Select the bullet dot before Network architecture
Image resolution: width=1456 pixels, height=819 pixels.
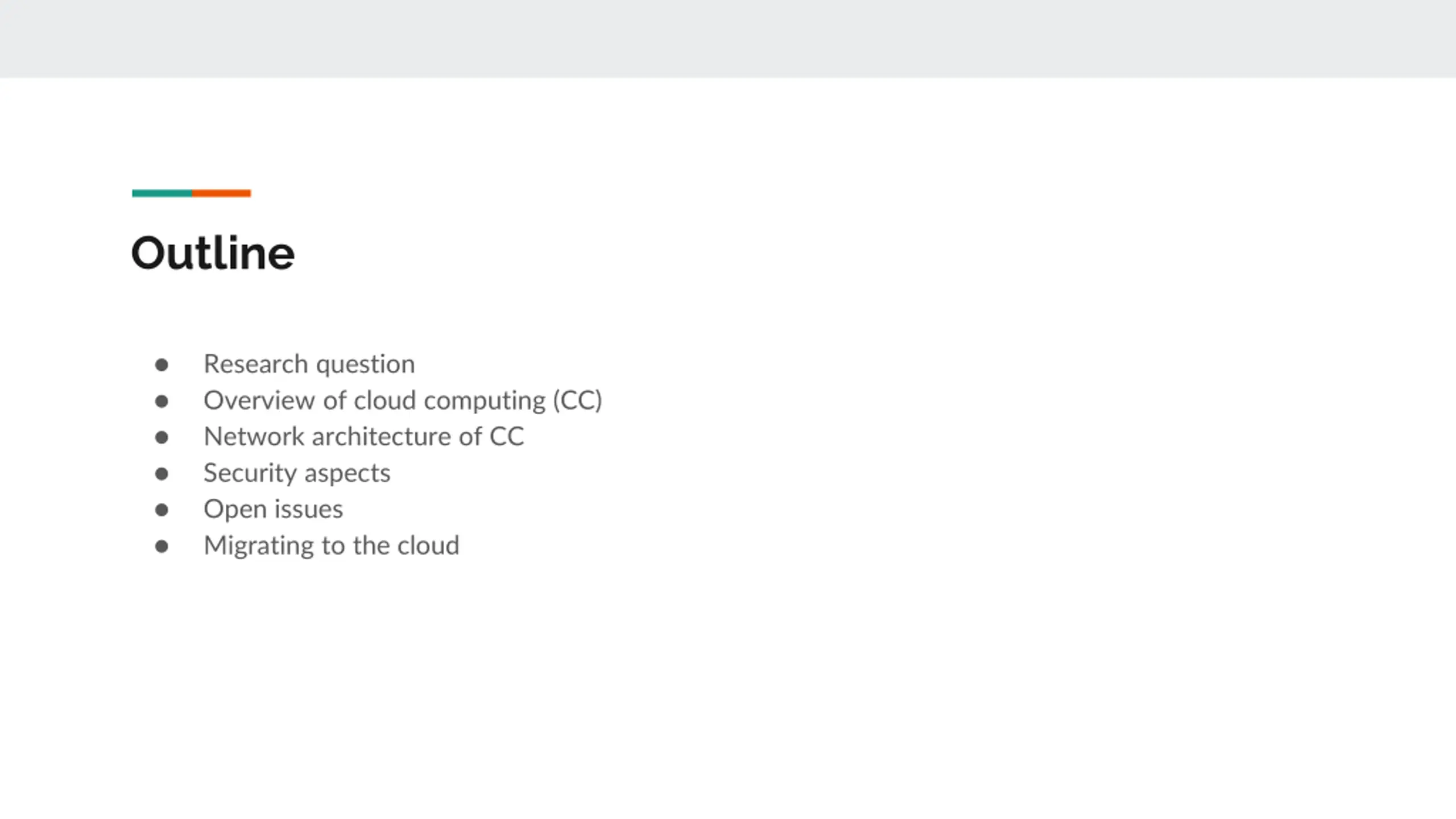point(162,437)
